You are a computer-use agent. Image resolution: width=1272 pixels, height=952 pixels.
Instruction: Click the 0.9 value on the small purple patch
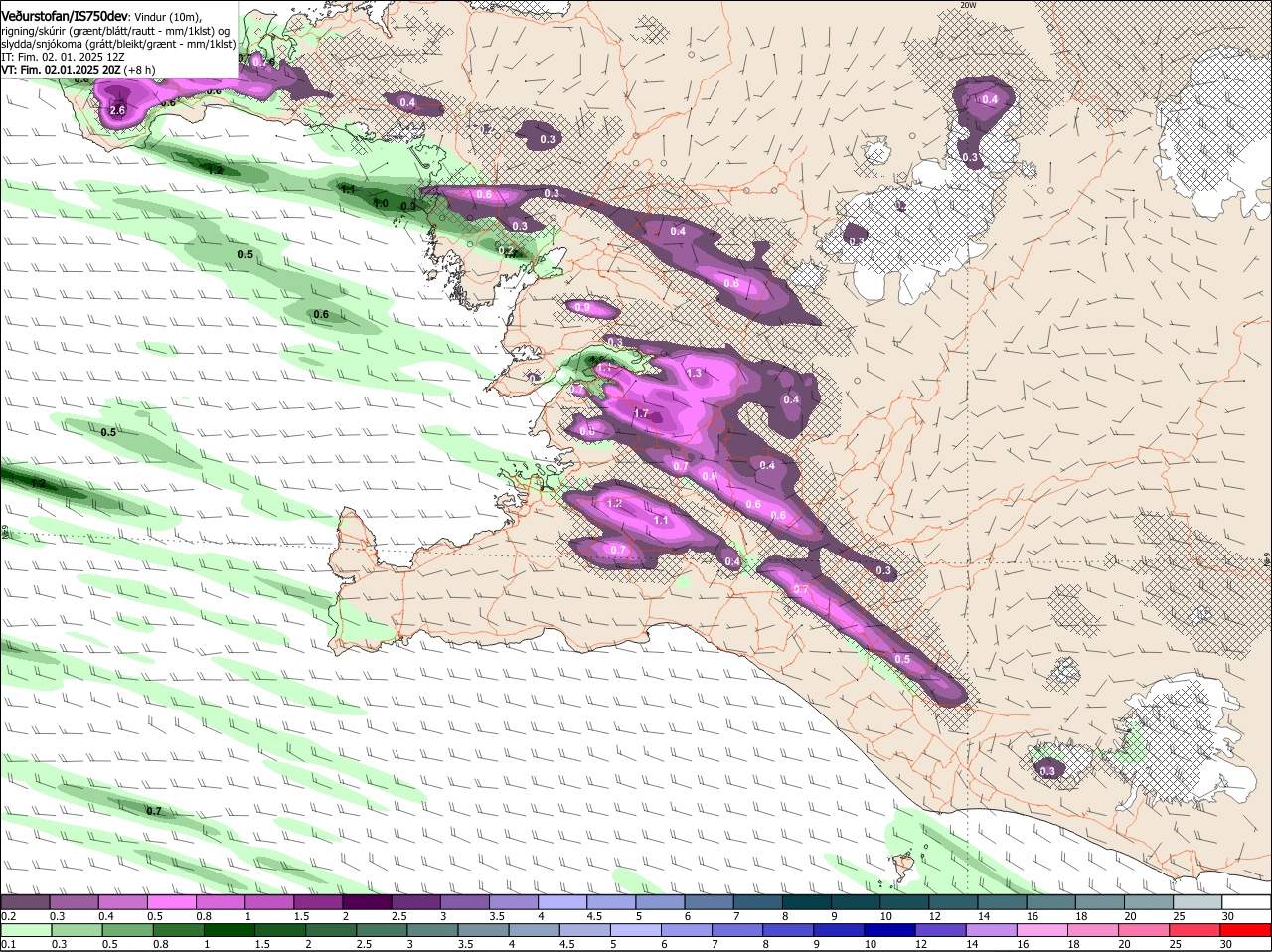click(582, 308)
